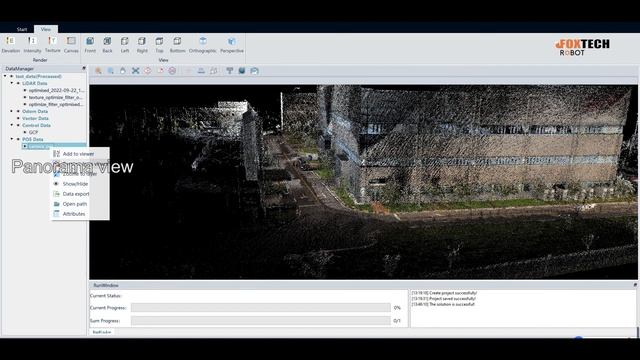
Task: Click the 'Create project successfully' log line
Action: tap(444, 293)
